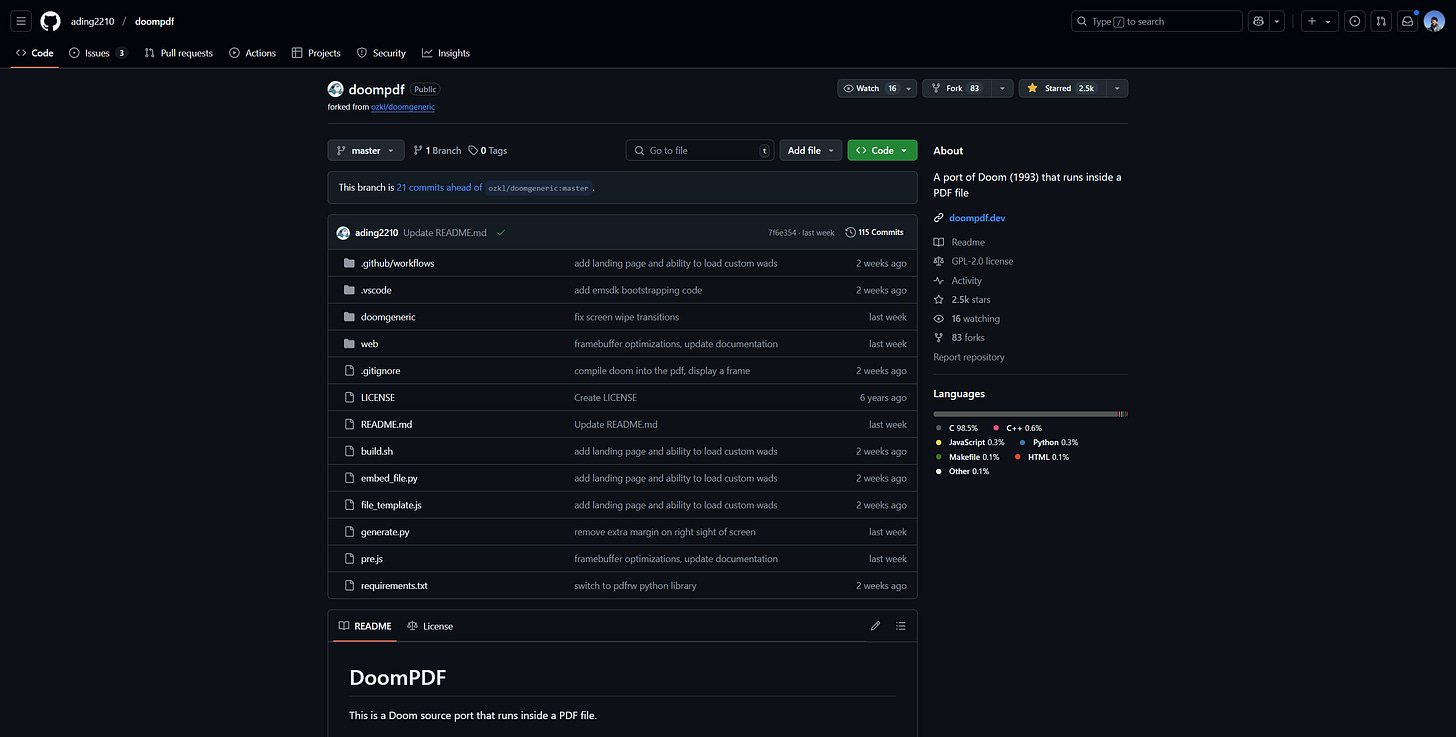Open the issues icon in top header
This screenshot has height=737, width=1456.
tap(1355, 21)
